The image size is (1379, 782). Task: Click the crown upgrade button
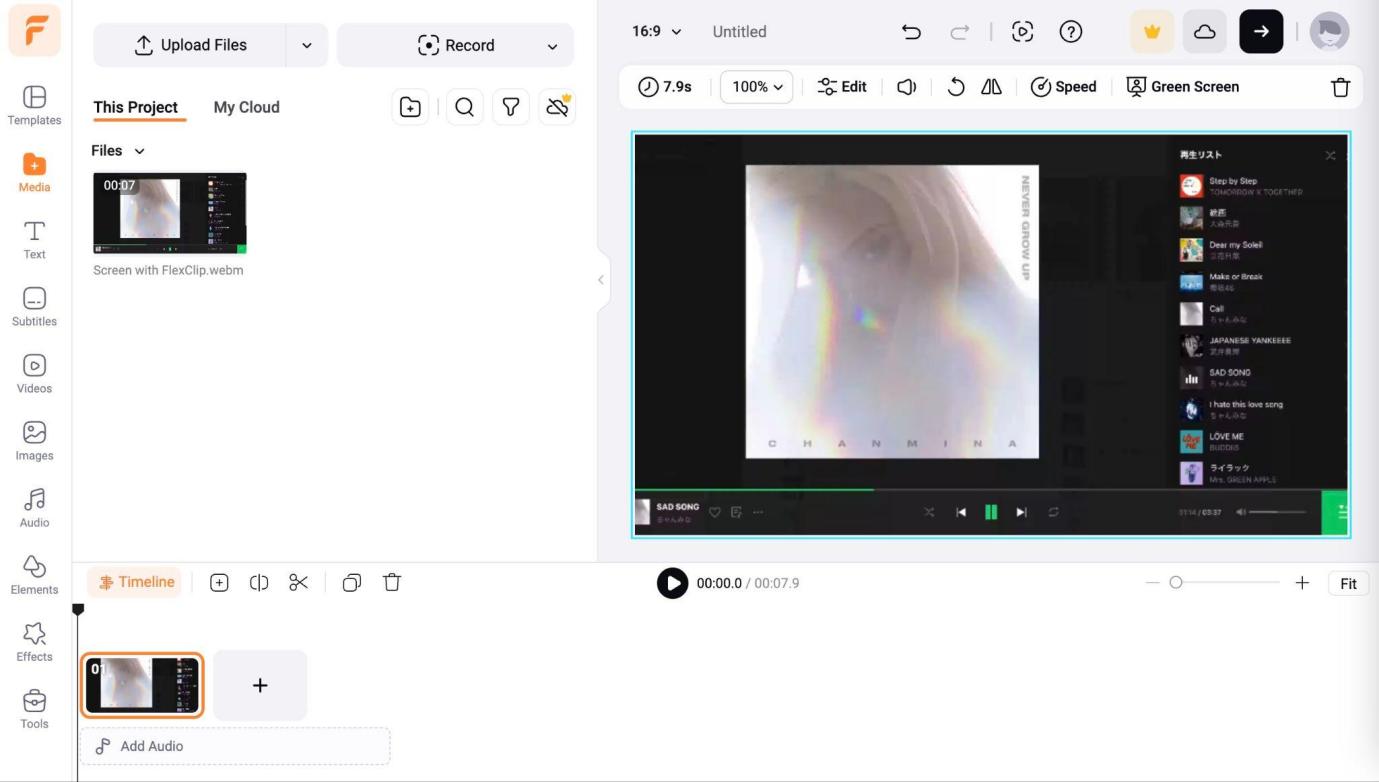(1152, 32)
